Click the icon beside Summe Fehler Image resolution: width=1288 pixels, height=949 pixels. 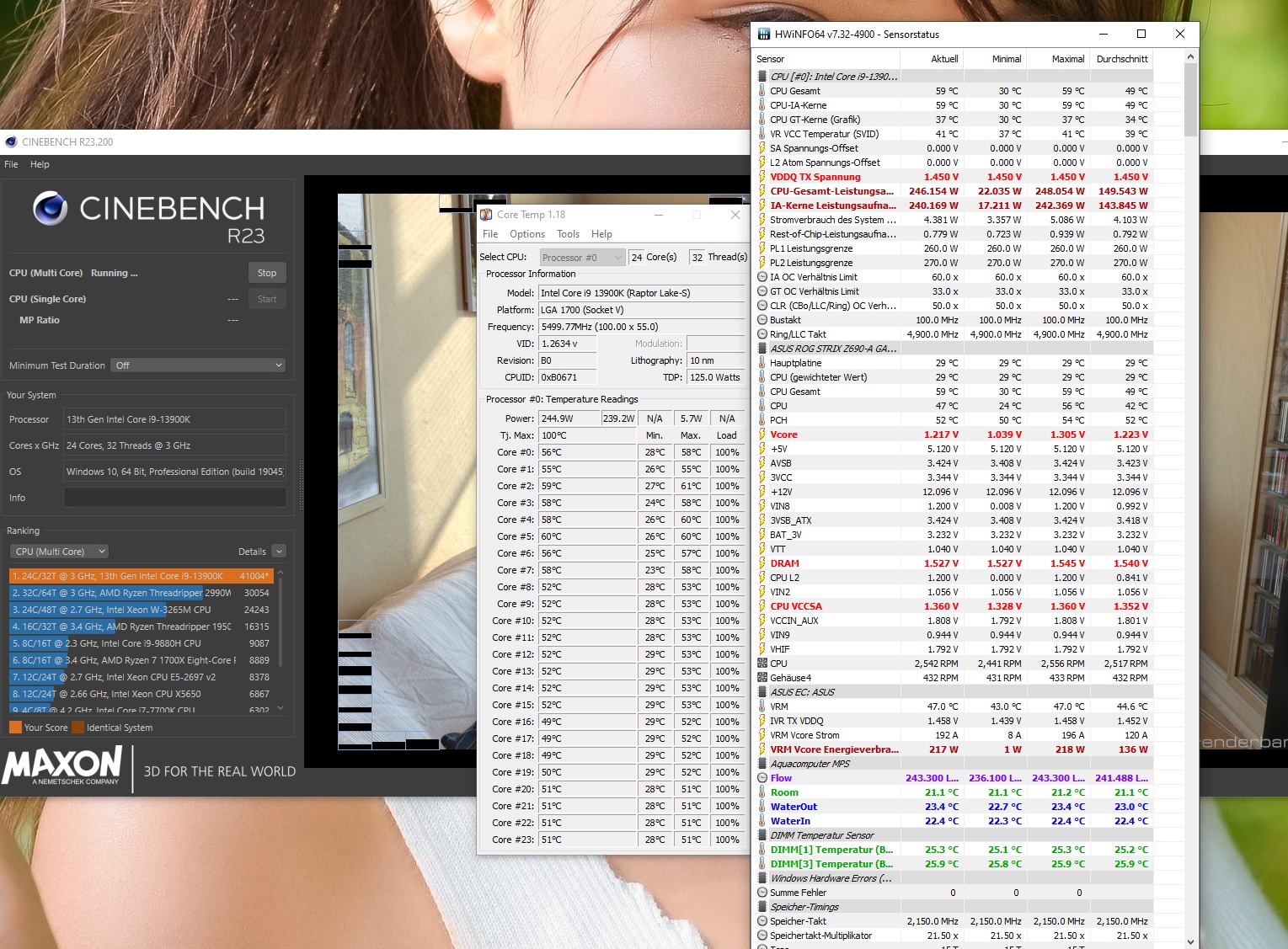click(x=762, y=893)
